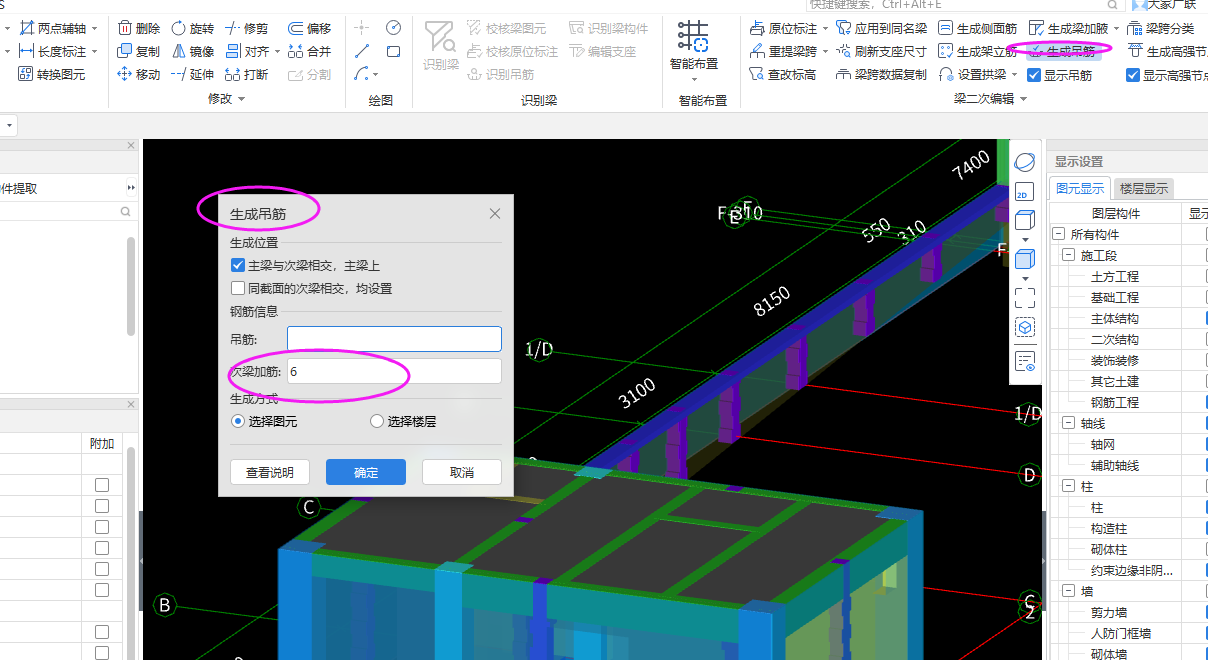The width and height of the screenshot is (1208, 660).
Task: Click Generate Side Rebar (生成侧面筋)
Action: pos(977,28)
